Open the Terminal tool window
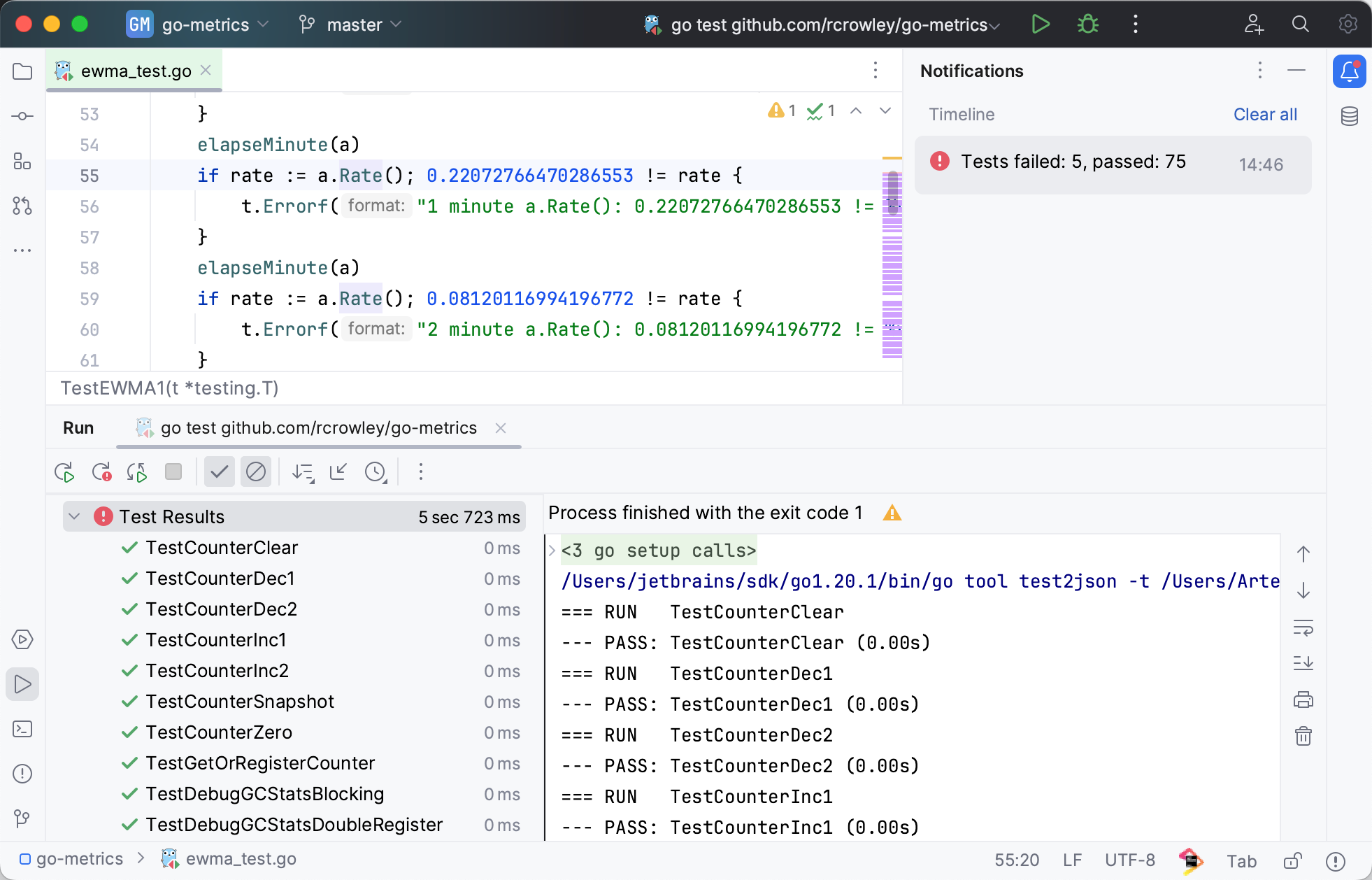1372x880 pixels. pyautogui.click(x=22, y=729)
